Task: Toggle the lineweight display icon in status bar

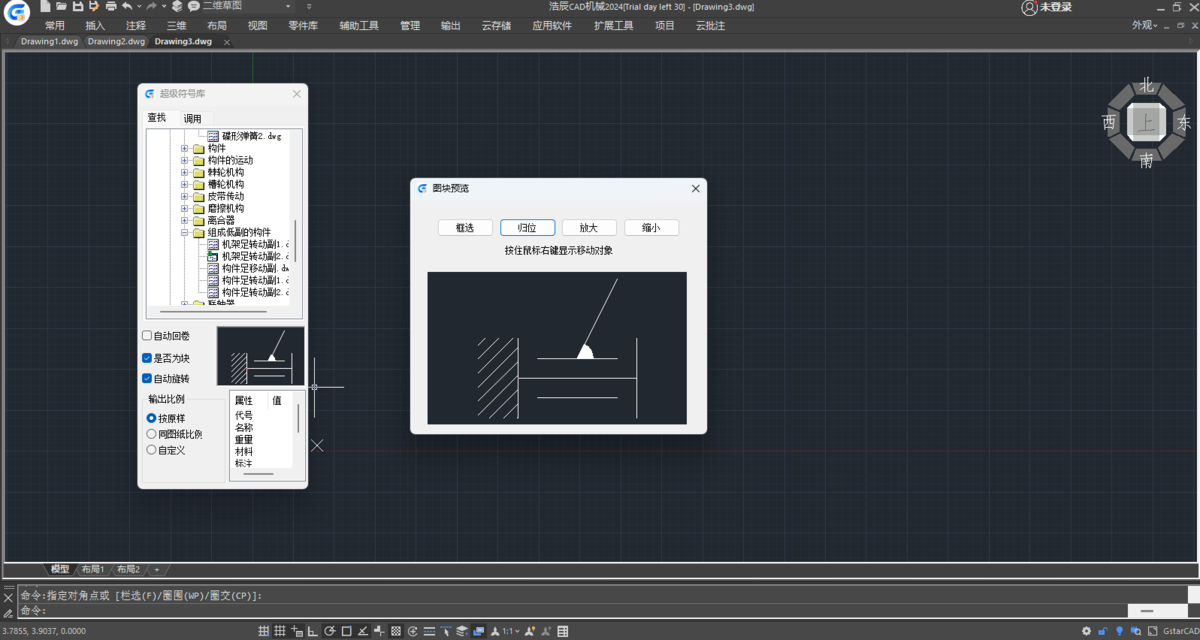Action: coord(429,631)
